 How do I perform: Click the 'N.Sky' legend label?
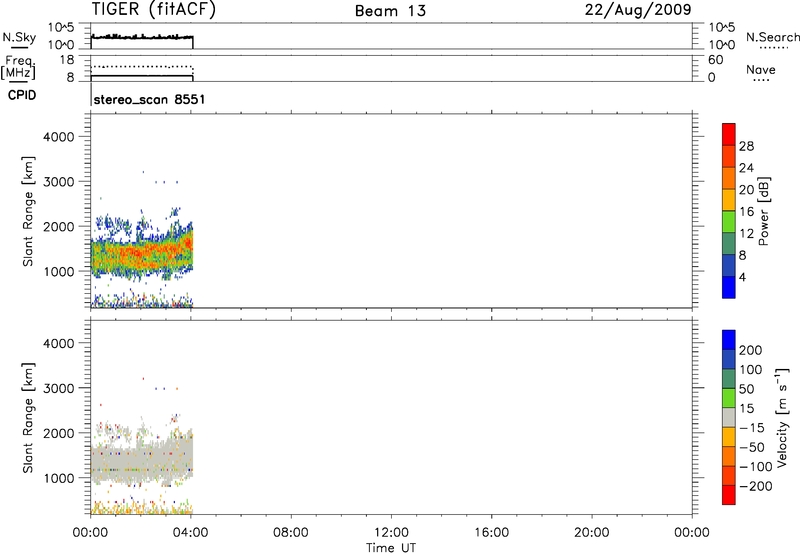pyautogui.click(x=19, y=37)
